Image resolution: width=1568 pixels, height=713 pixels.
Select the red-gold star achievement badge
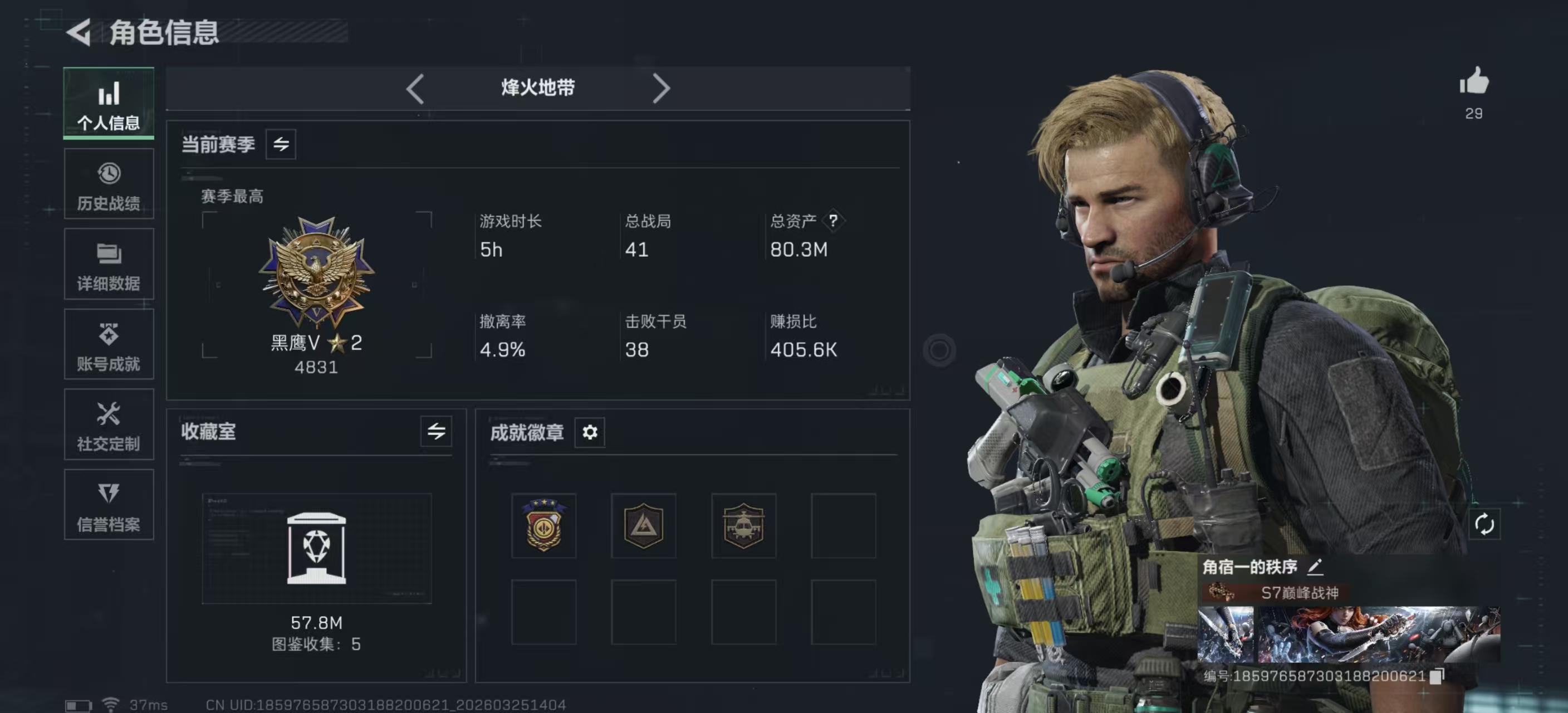543,525
